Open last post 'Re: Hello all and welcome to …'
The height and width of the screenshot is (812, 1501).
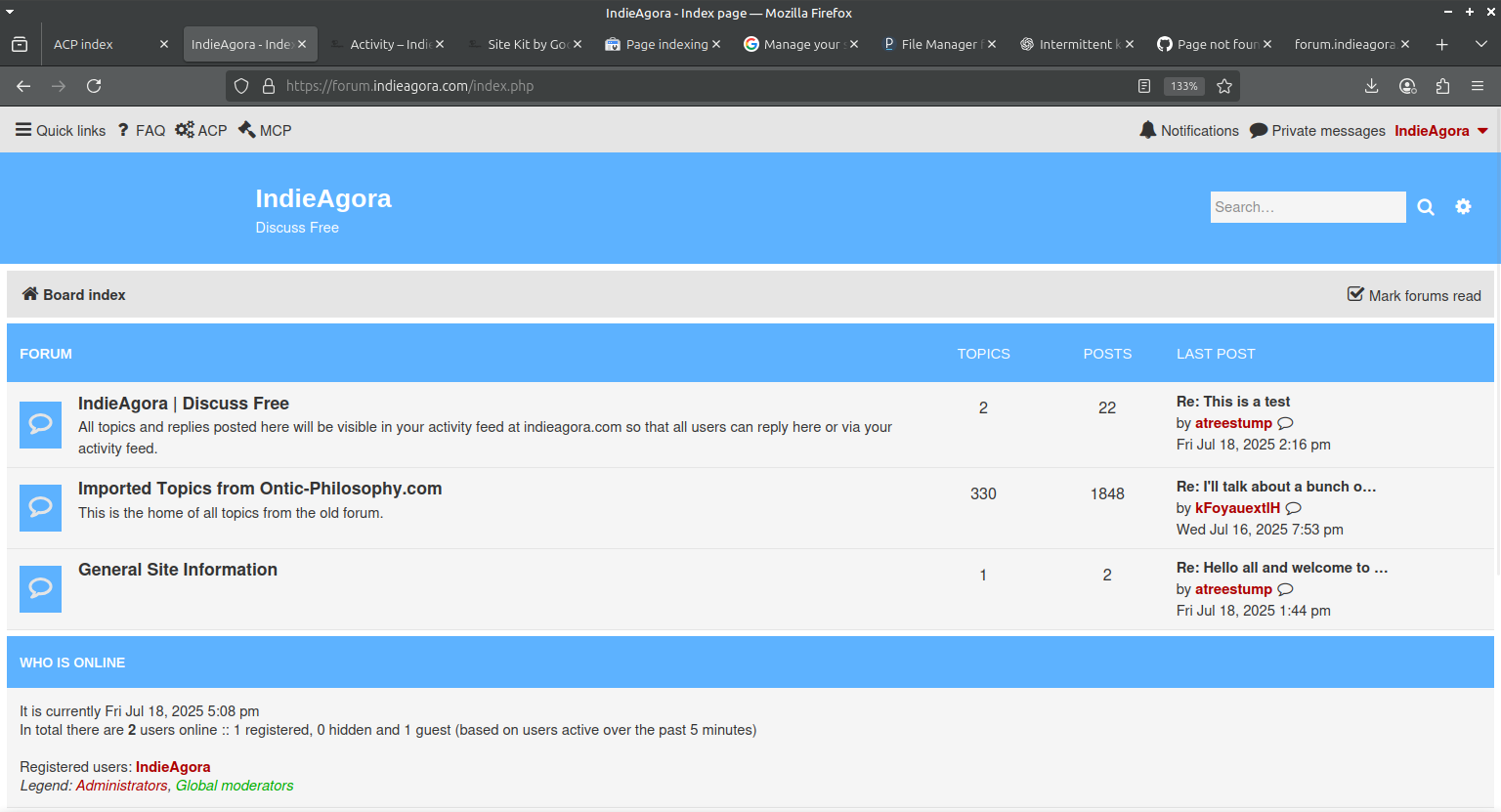(x=1282, y=568)
